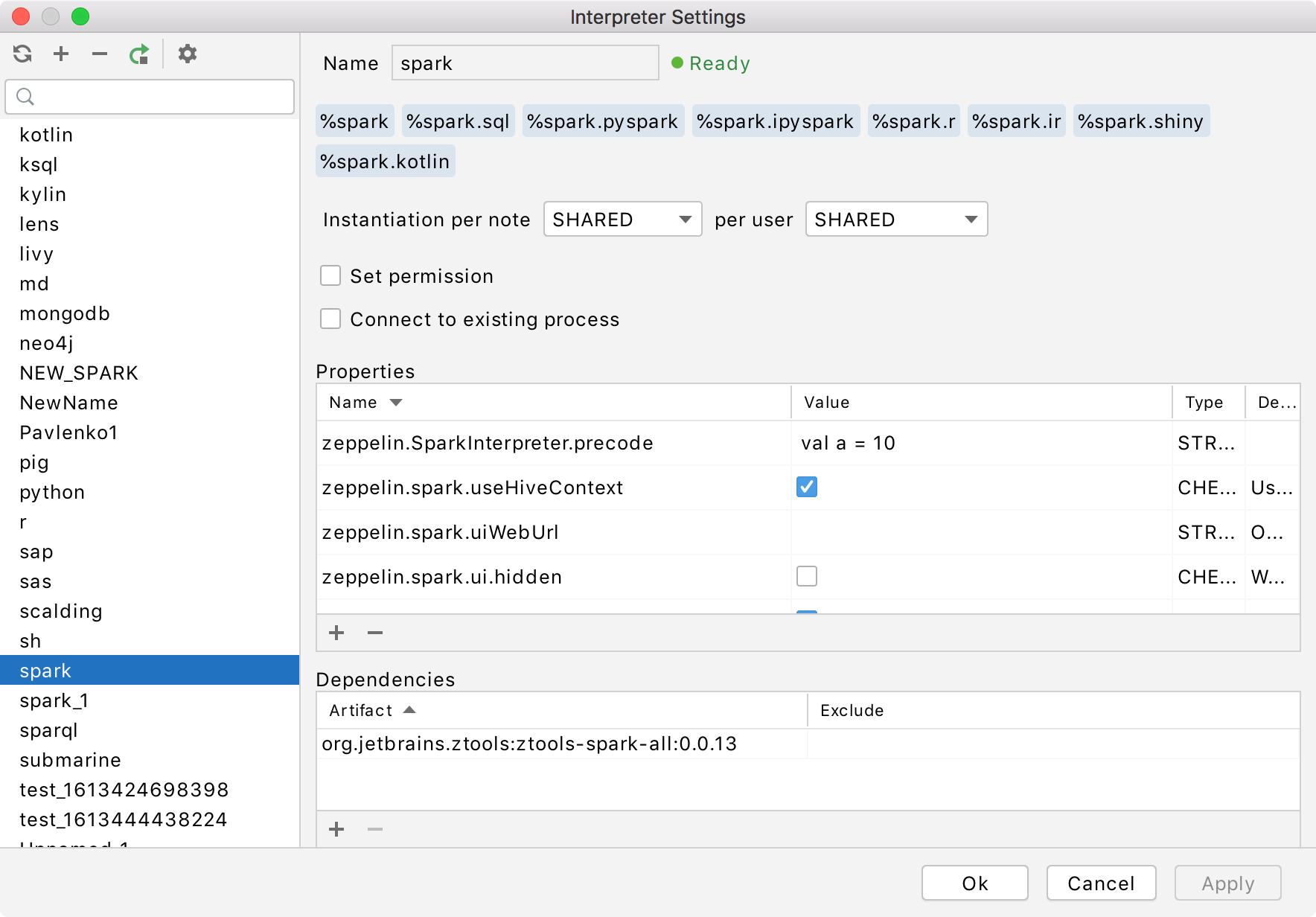Remove the selected interpreter
Viewport: 1316px width, 917px height.
point(99,54)
